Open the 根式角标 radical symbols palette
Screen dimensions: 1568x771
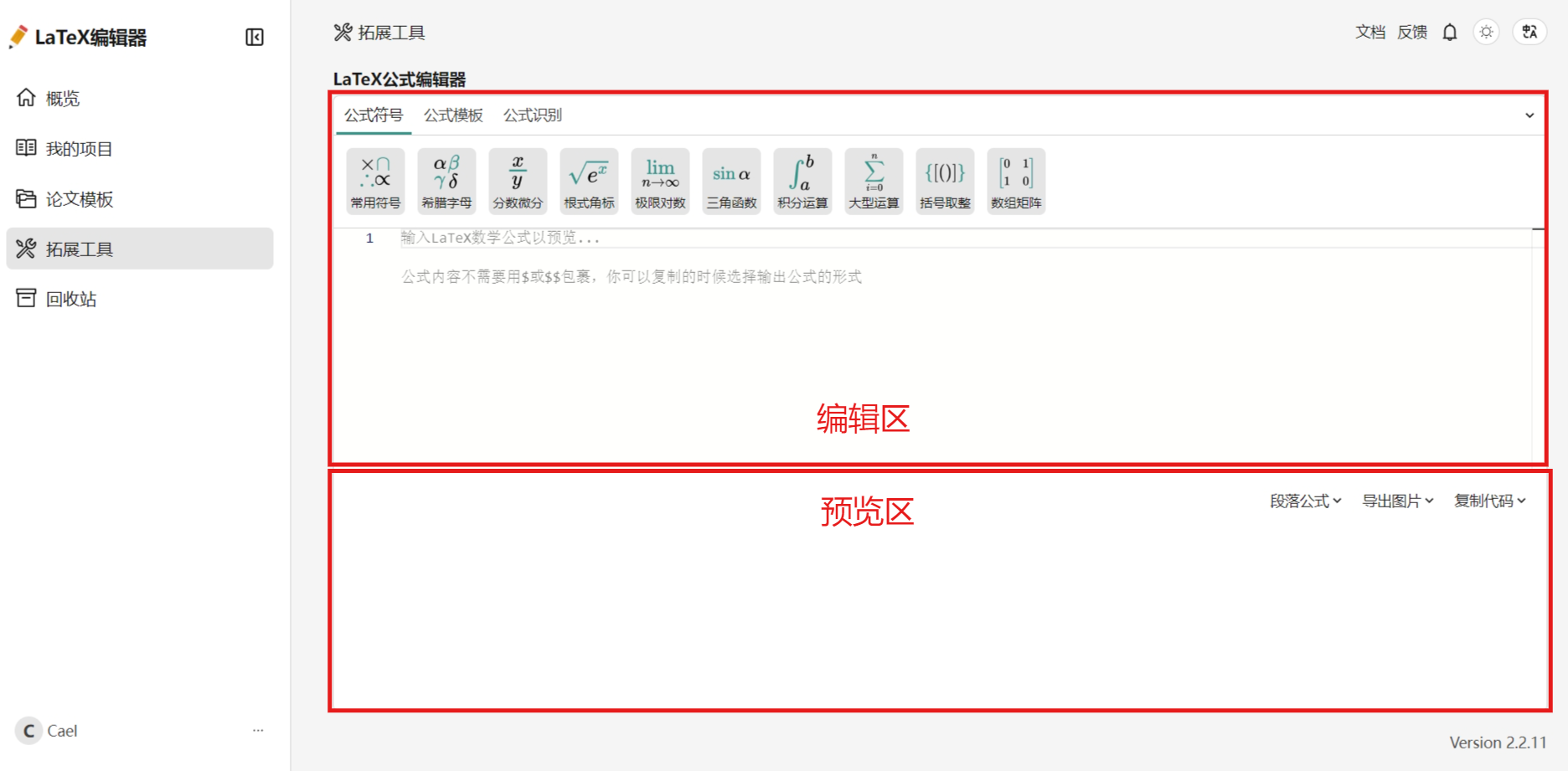click(x=589, y=181)
